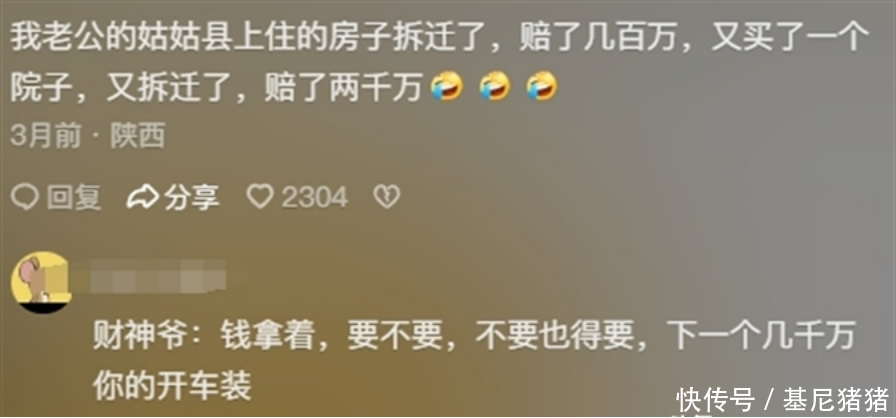This screenshot has height=418, width=896.
Task: Click the 2304 like count
Action: pyautogui.click(x=314, y=198)
